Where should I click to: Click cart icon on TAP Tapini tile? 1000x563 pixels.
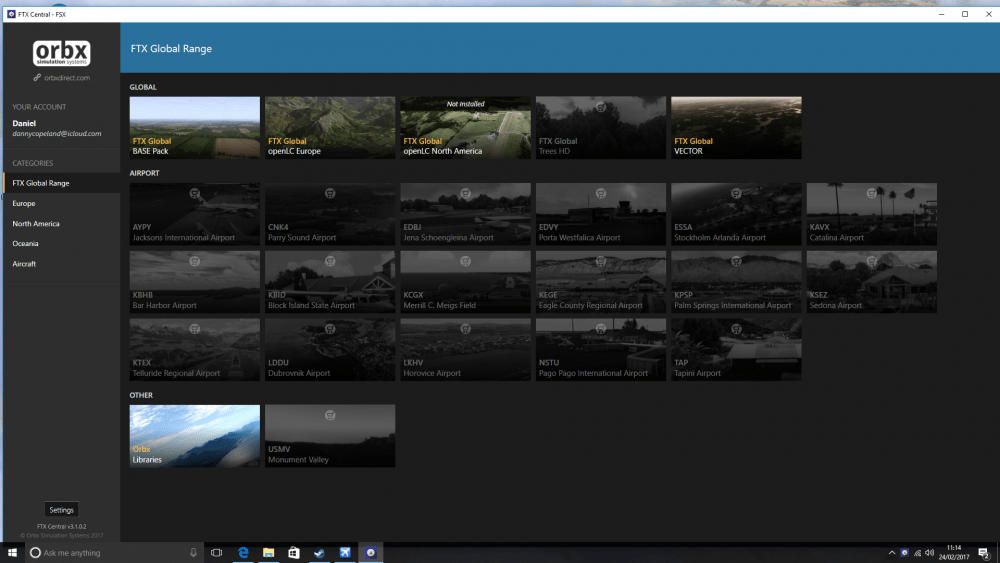tap(736, 329)
